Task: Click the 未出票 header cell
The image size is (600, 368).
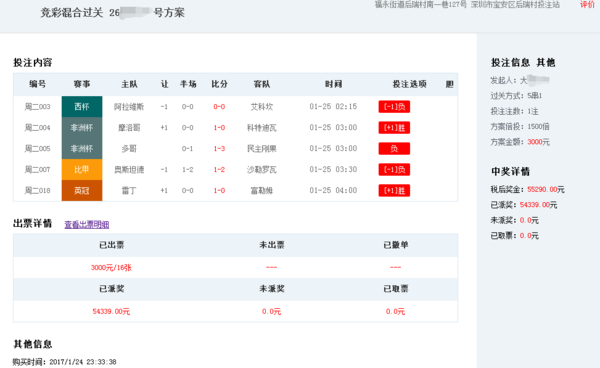Action: click(x=272, y=245)
